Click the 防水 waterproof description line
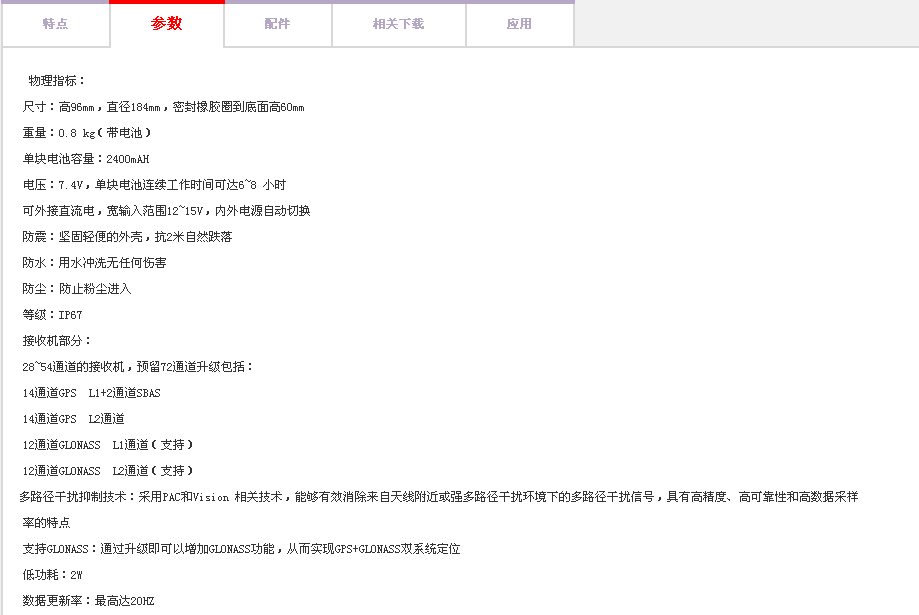The width and height of the screenshot is (919, 615). (94, 263)
